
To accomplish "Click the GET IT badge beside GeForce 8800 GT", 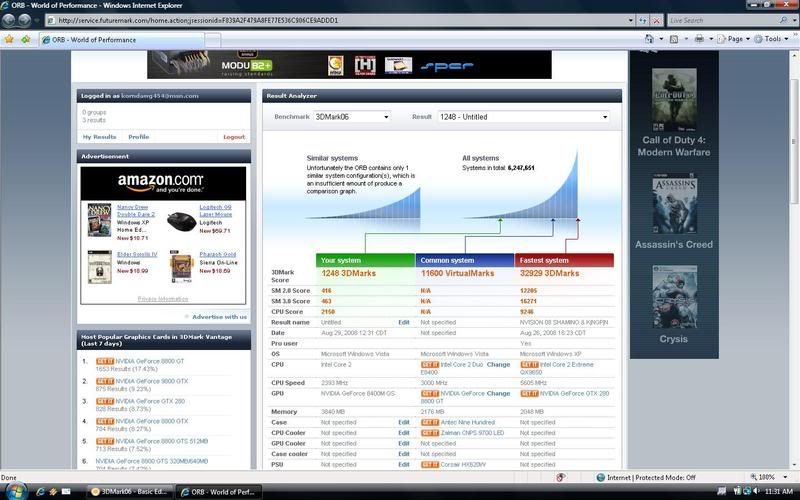I will point(105,361).
